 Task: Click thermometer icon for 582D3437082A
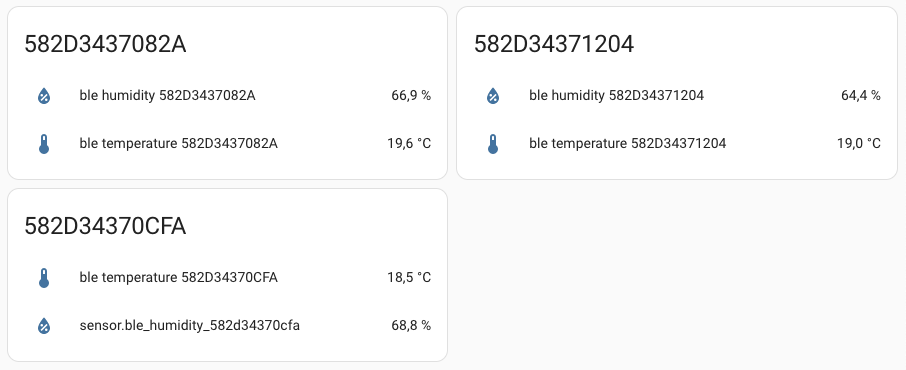pyautogui.click(x=44, y=144)
